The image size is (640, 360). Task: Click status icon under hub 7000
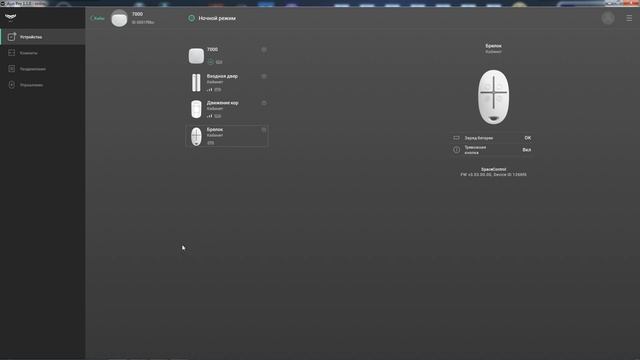210,62
